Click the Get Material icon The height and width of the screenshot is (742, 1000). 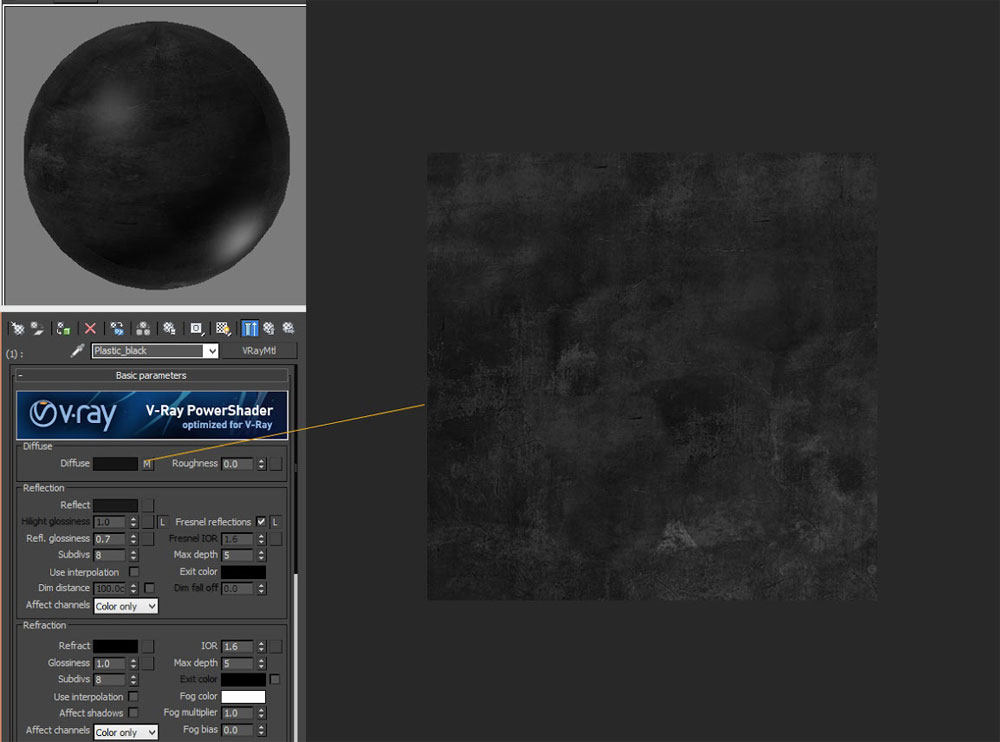pyautogui.click(x=17, y=328)
